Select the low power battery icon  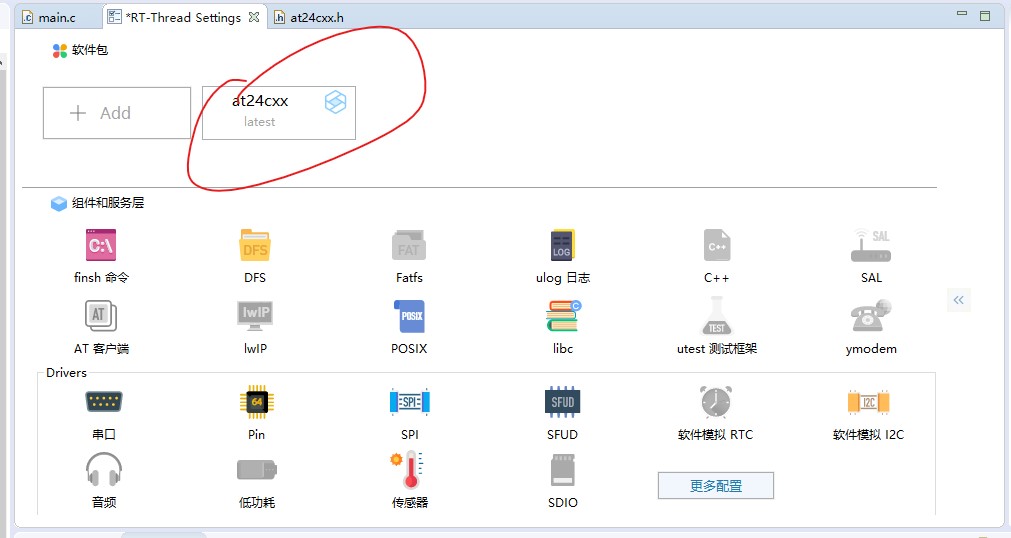257,470
